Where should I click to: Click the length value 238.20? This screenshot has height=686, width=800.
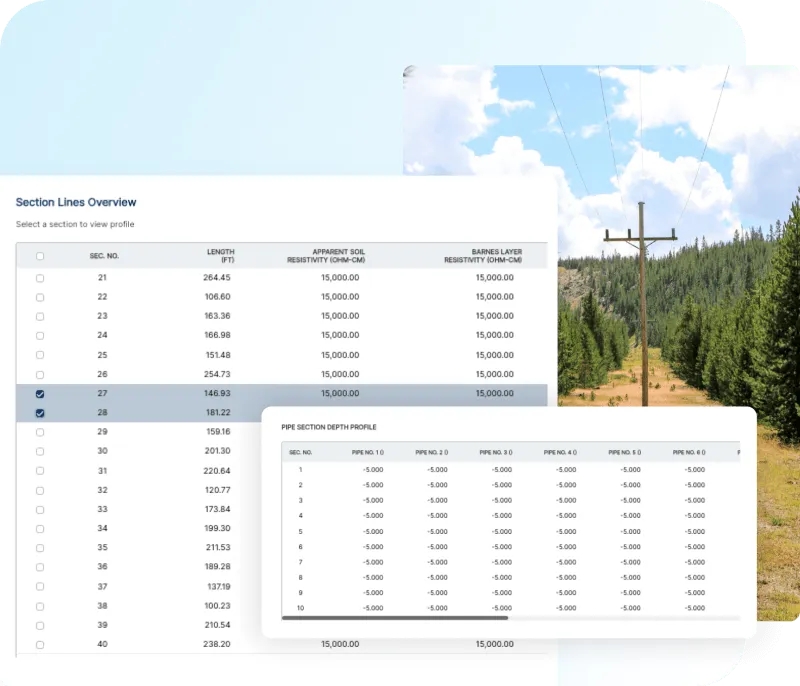(x=216, y=644)
